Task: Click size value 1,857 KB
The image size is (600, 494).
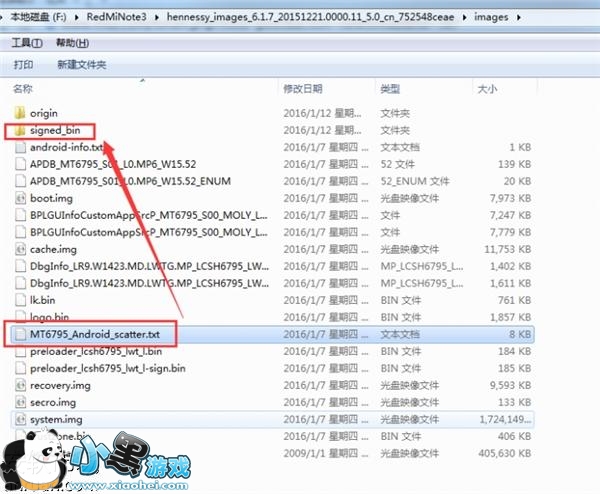Action: 511,317
